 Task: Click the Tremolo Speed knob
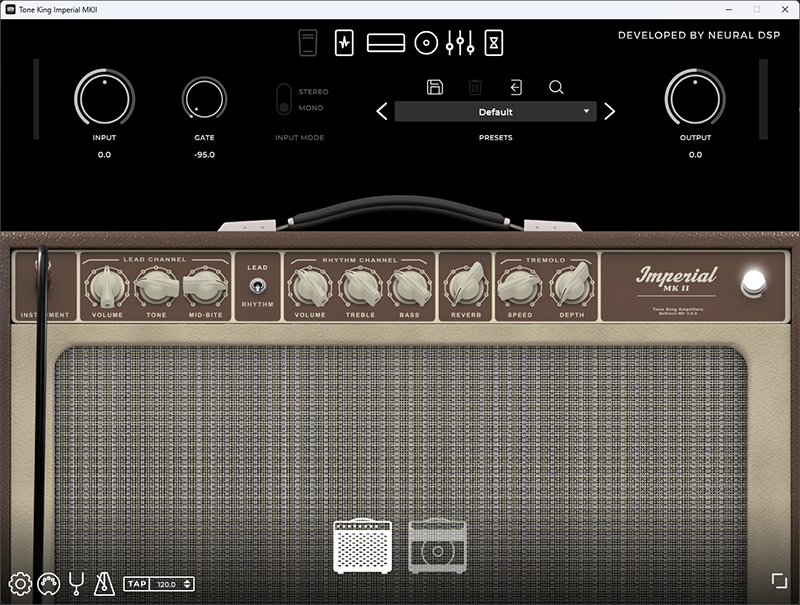click(x=520, y=287)
